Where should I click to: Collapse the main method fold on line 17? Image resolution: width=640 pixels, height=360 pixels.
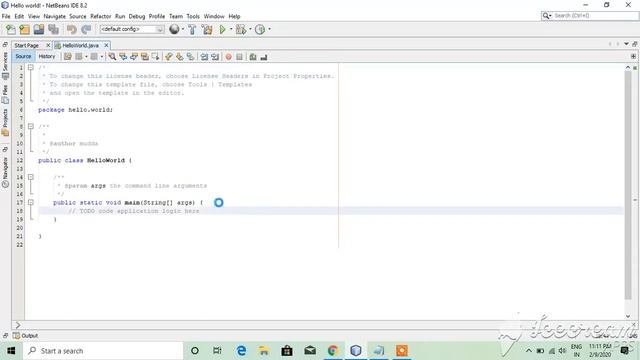click(31, 202)
